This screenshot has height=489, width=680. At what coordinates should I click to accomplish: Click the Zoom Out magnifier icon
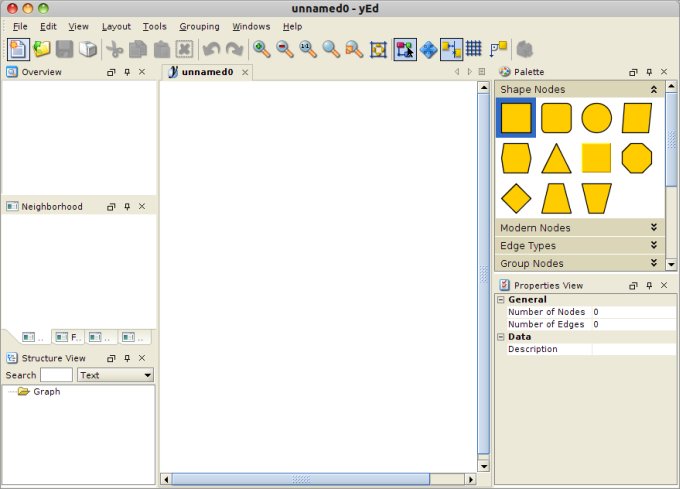click(284, 49)
